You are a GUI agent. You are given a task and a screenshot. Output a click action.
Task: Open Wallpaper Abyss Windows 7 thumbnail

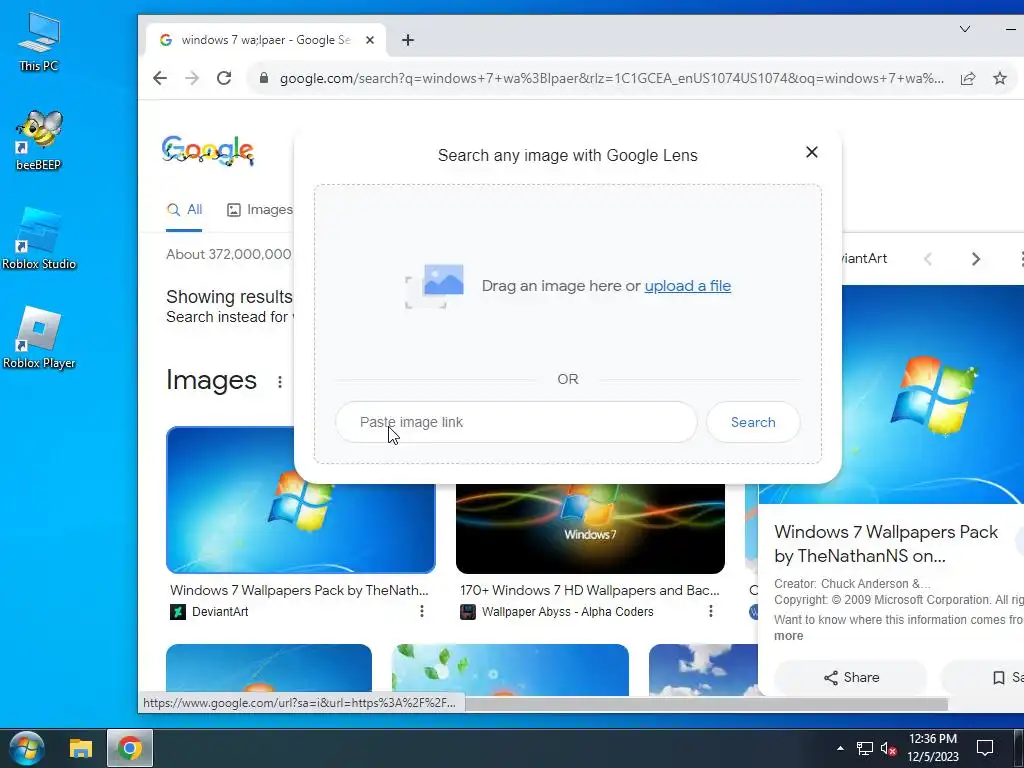pyautogui.click(x=590, y=528)
